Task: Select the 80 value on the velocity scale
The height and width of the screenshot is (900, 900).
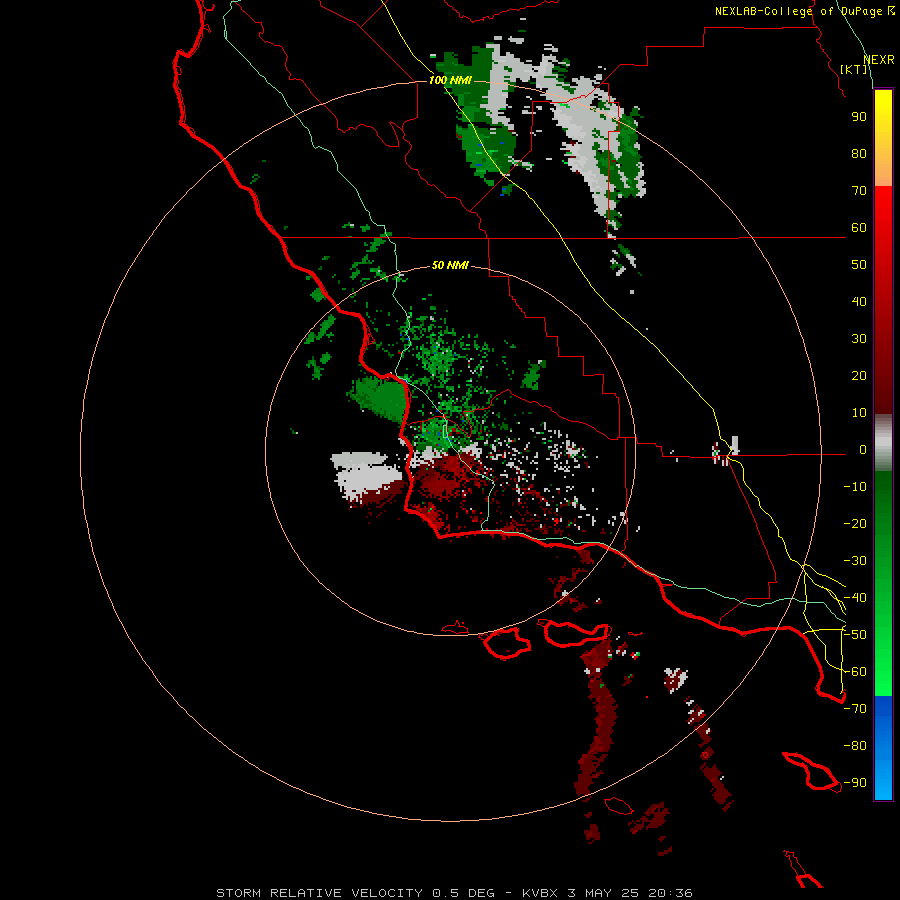Action: (x=859, y=153)
